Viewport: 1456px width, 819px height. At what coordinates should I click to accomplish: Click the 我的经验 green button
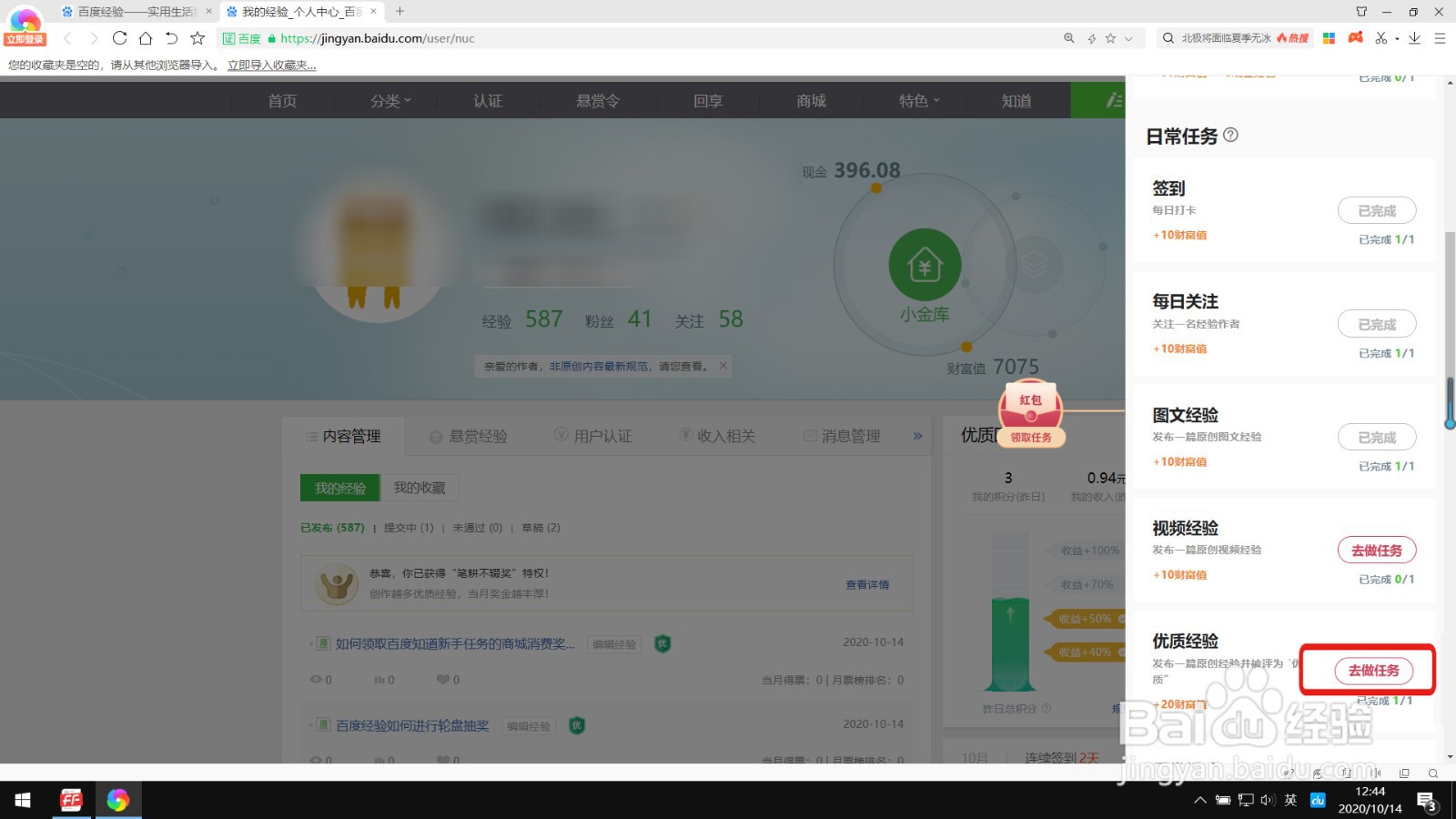tap(340, 489)
